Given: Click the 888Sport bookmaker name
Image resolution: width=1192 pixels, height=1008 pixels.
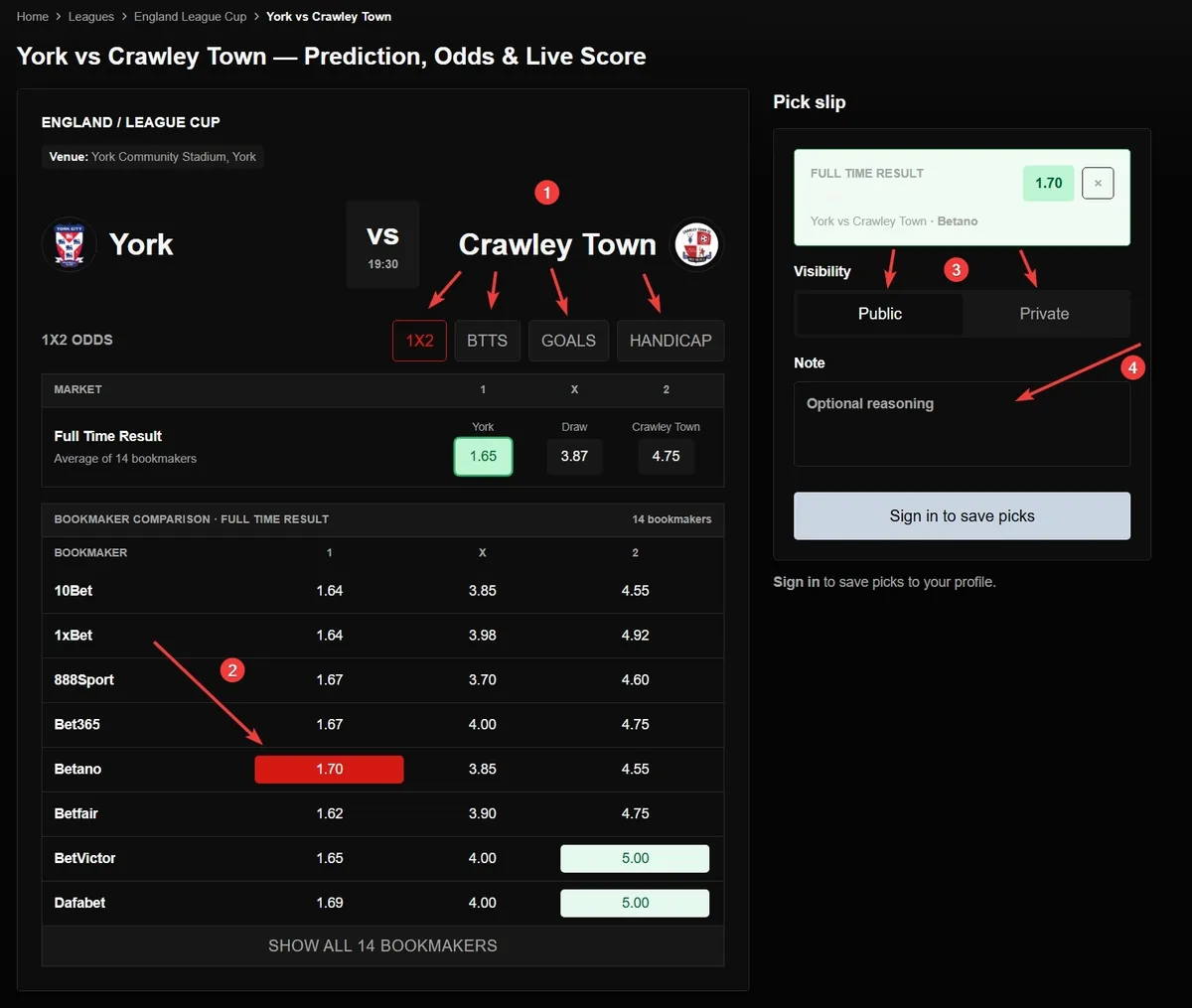Looking at the screenshot, I should (x=84, y=680).
